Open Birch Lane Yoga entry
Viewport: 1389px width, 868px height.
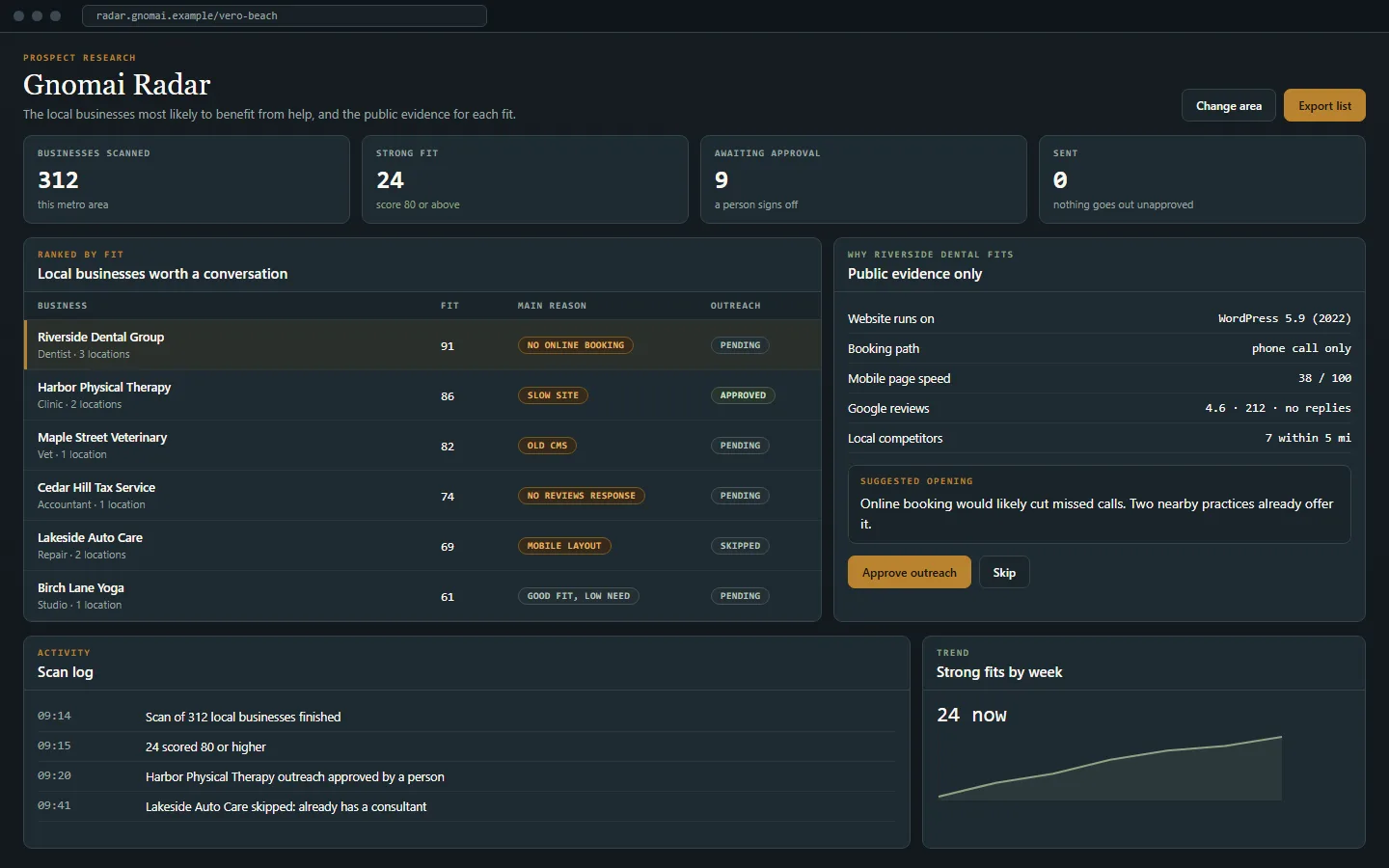pyautogui.click(x=422, y=596)
